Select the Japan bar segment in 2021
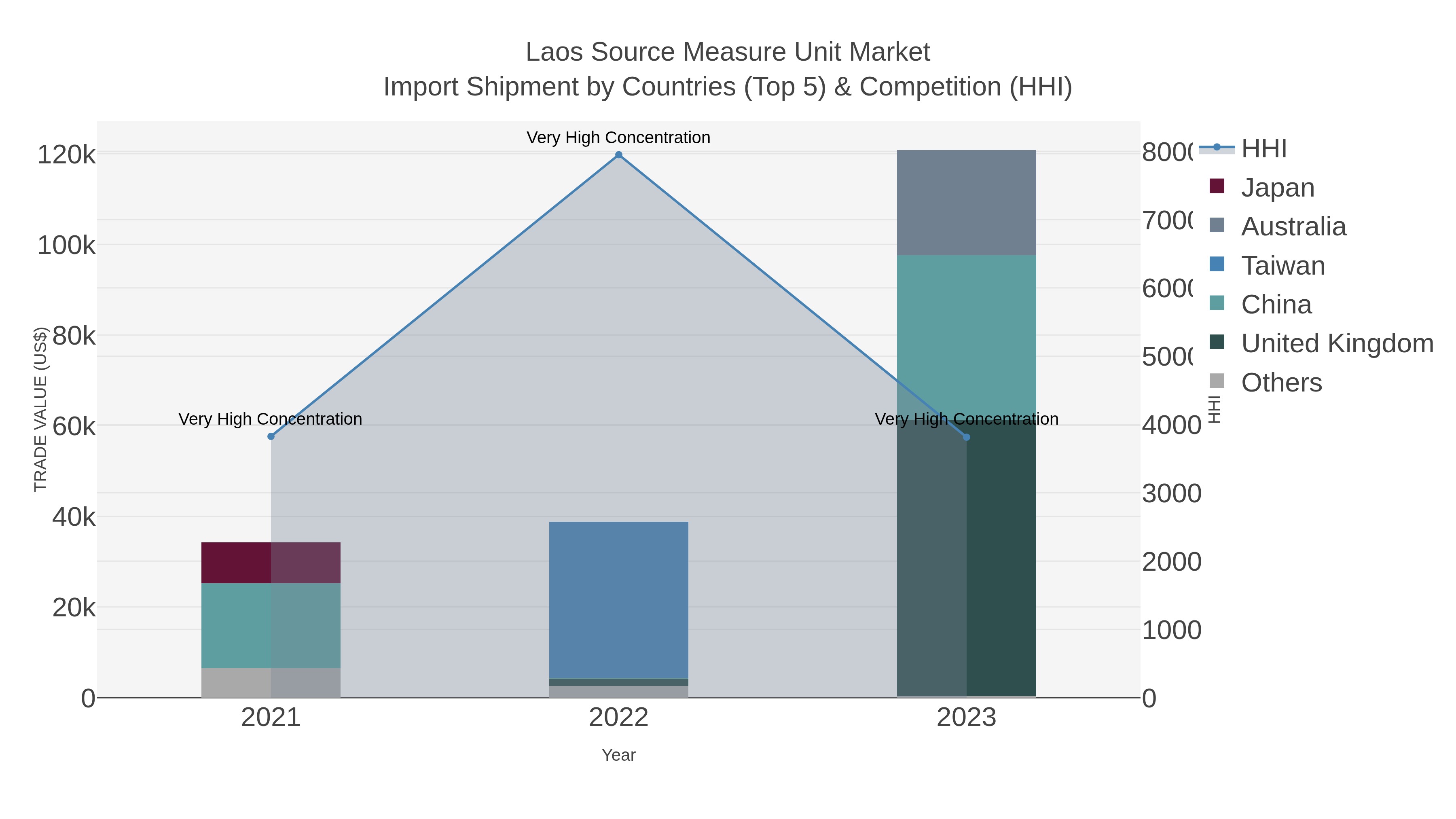1456x819 pixels. click(271, 563)
